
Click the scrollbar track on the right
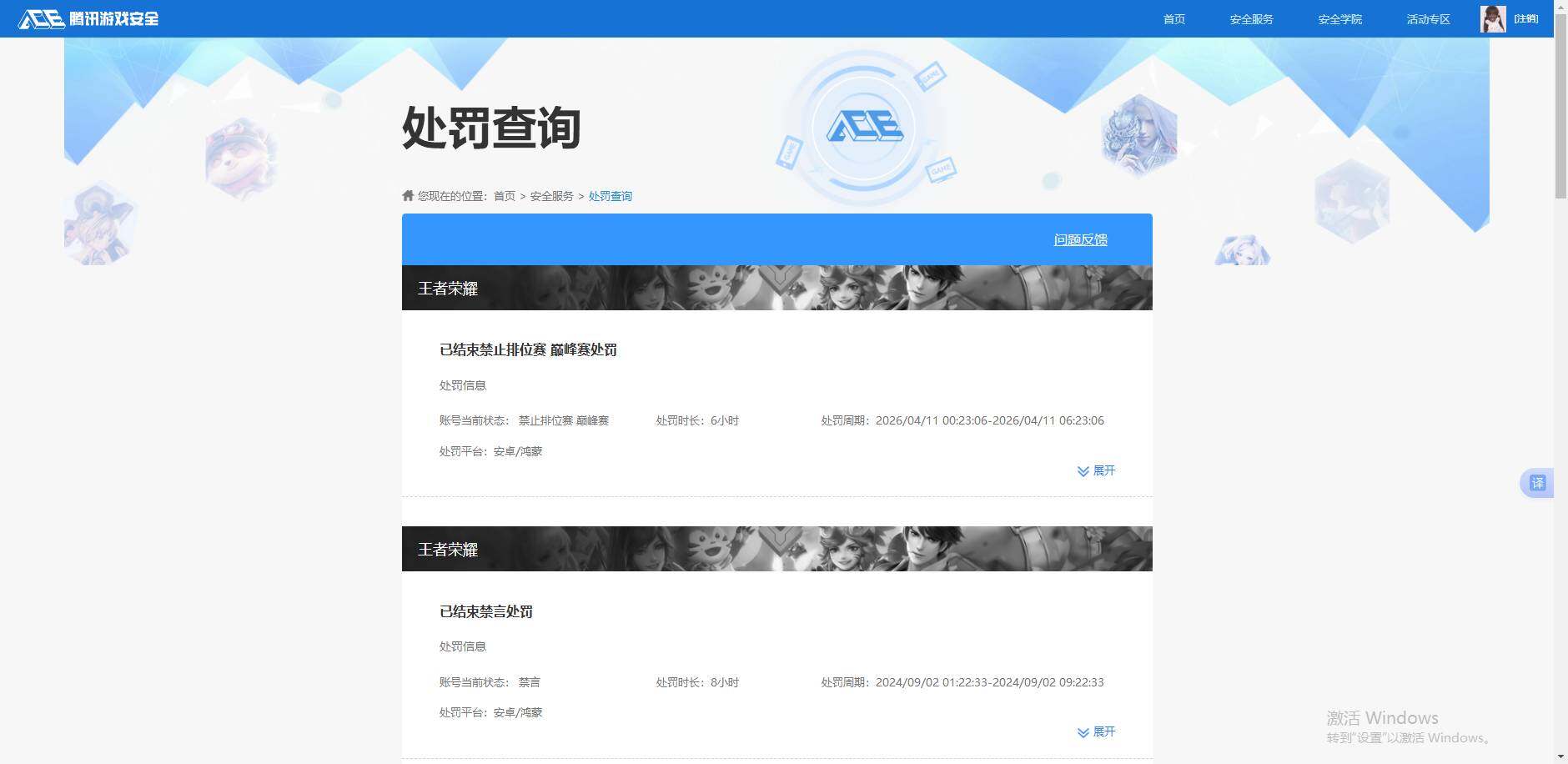click(1561, 417)
